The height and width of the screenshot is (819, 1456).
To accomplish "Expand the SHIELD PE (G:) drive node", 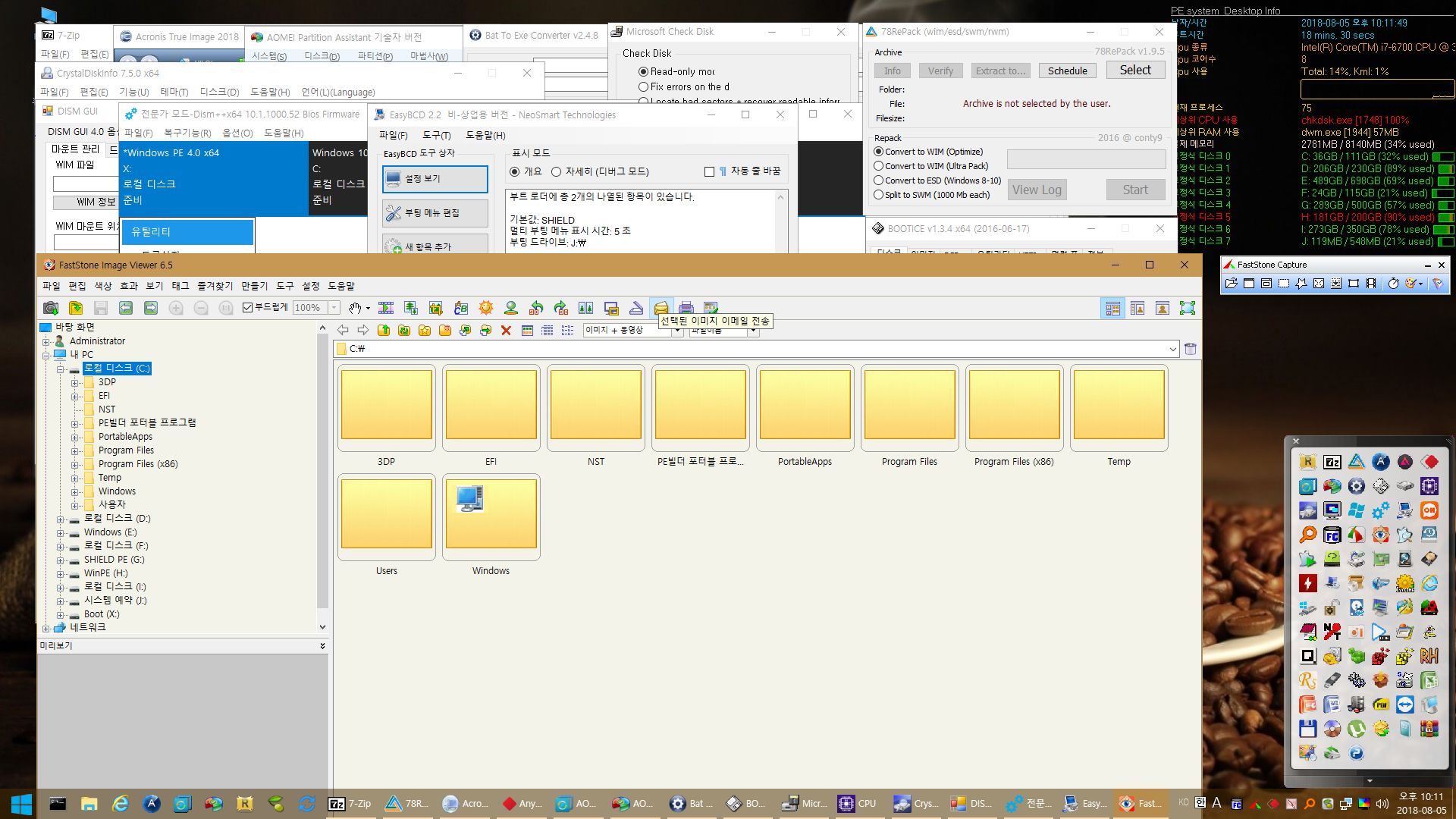I will 60,560.
